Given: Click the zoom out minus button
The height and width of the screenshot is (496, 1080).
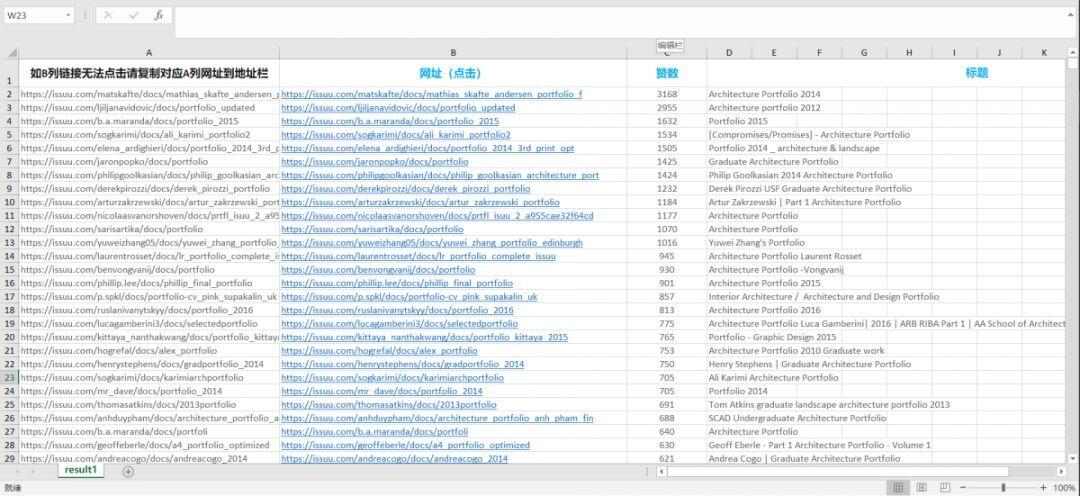Looking at the screenshot, I should pyautogui.click(x=962, y=488).
